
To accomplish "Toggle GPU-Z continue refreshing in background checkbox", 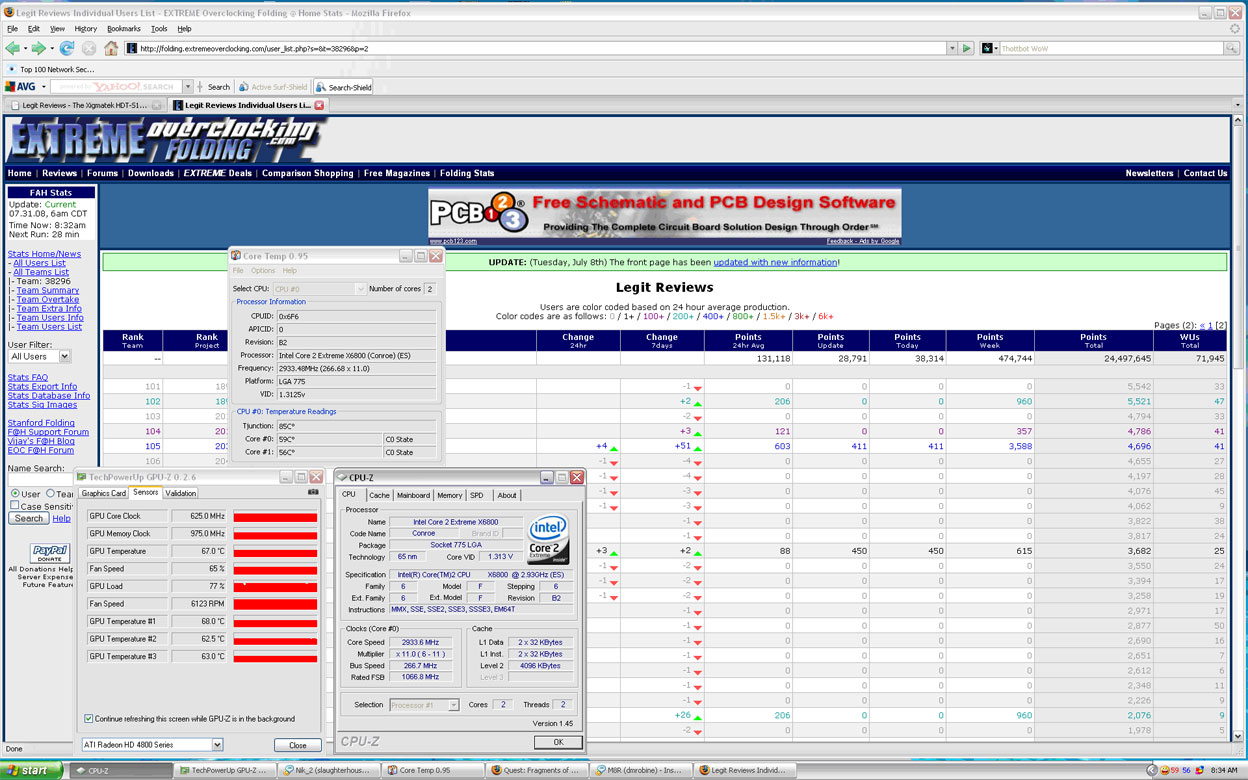I will (89, 719).
